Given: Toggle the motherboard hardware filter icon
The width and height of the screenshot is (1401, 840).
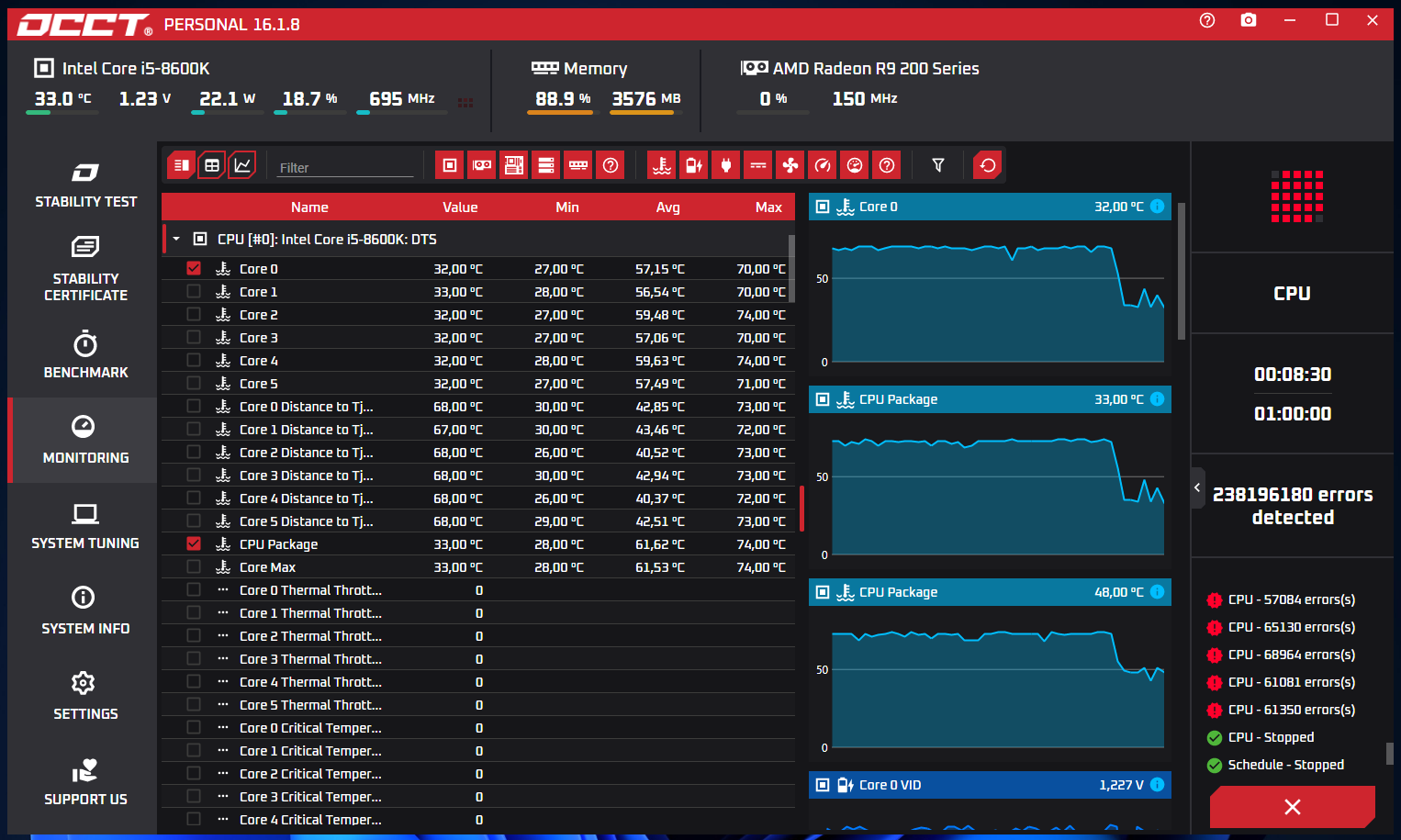Looking at the screenshot, I should point(514,165).
